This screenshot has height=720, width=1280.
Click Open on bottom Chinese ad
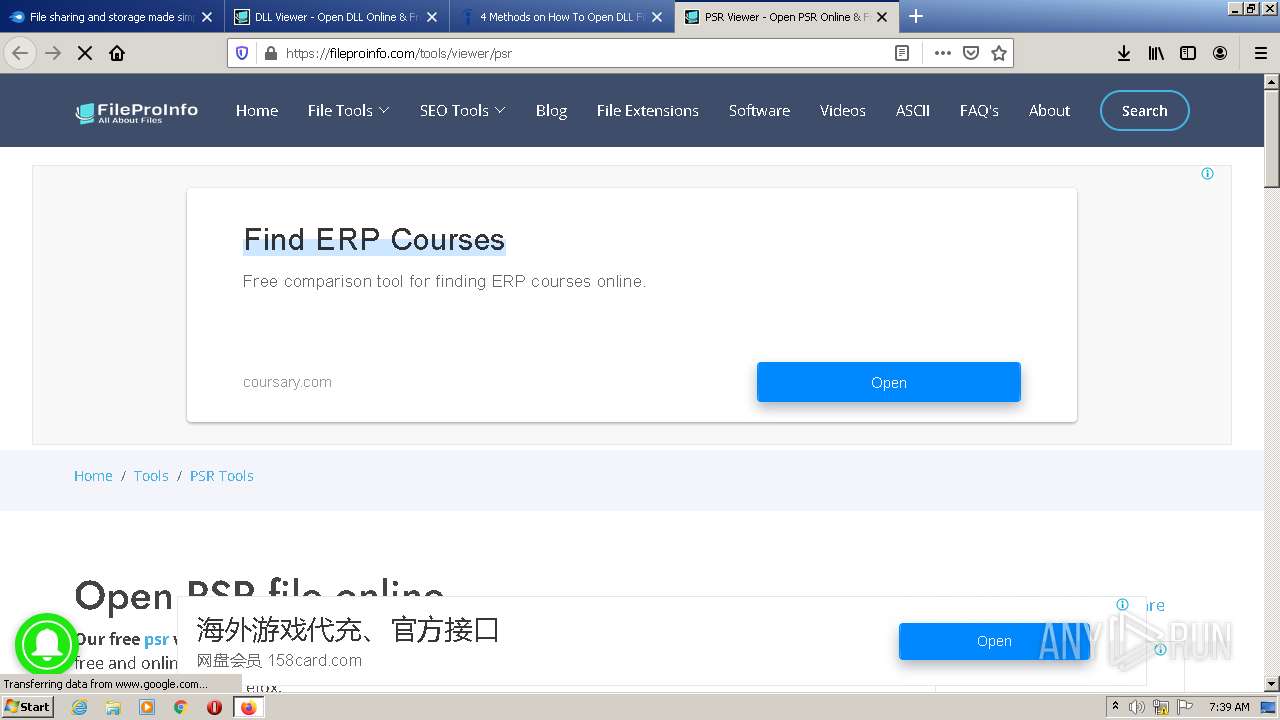tap(994, 641)
